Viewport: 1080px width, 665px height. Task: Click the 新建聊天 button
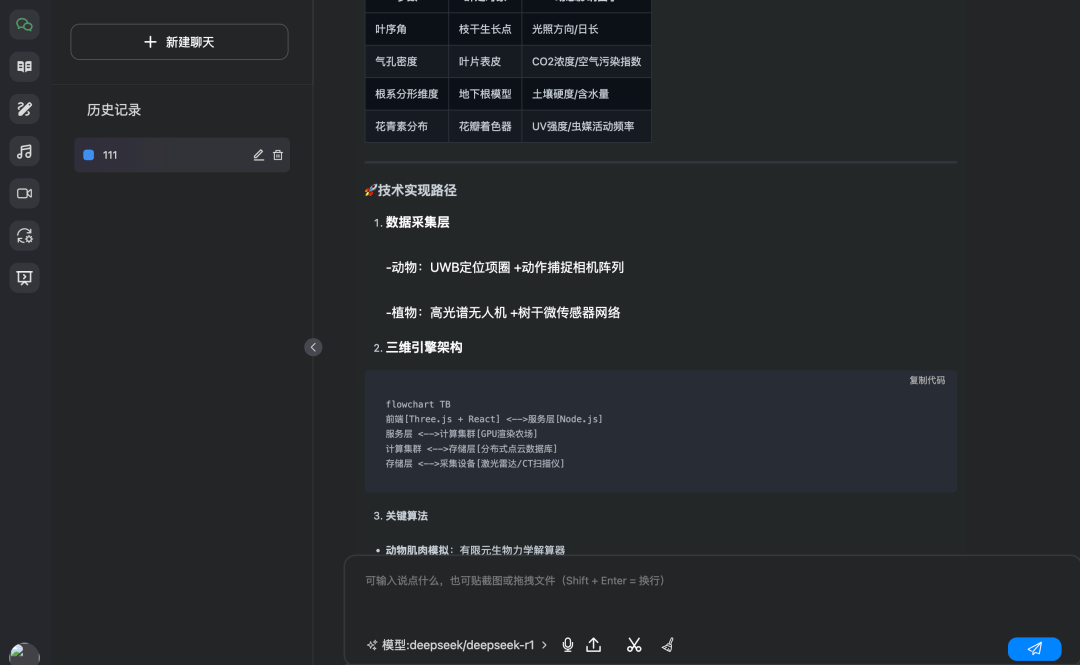click(179, 42)
